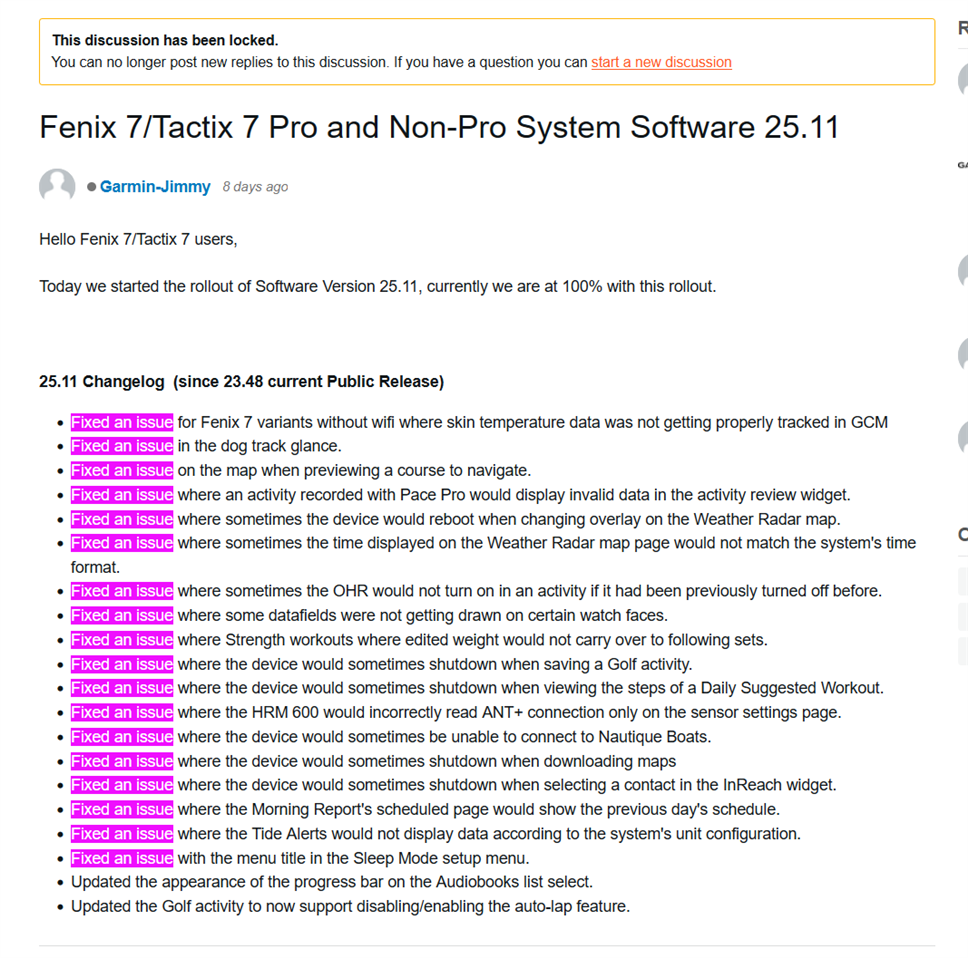Viewport: 968px width, 958px height.
Task: Click highlighted 'Fixed an issue' for HRM 600
Action: coord(122,713)
